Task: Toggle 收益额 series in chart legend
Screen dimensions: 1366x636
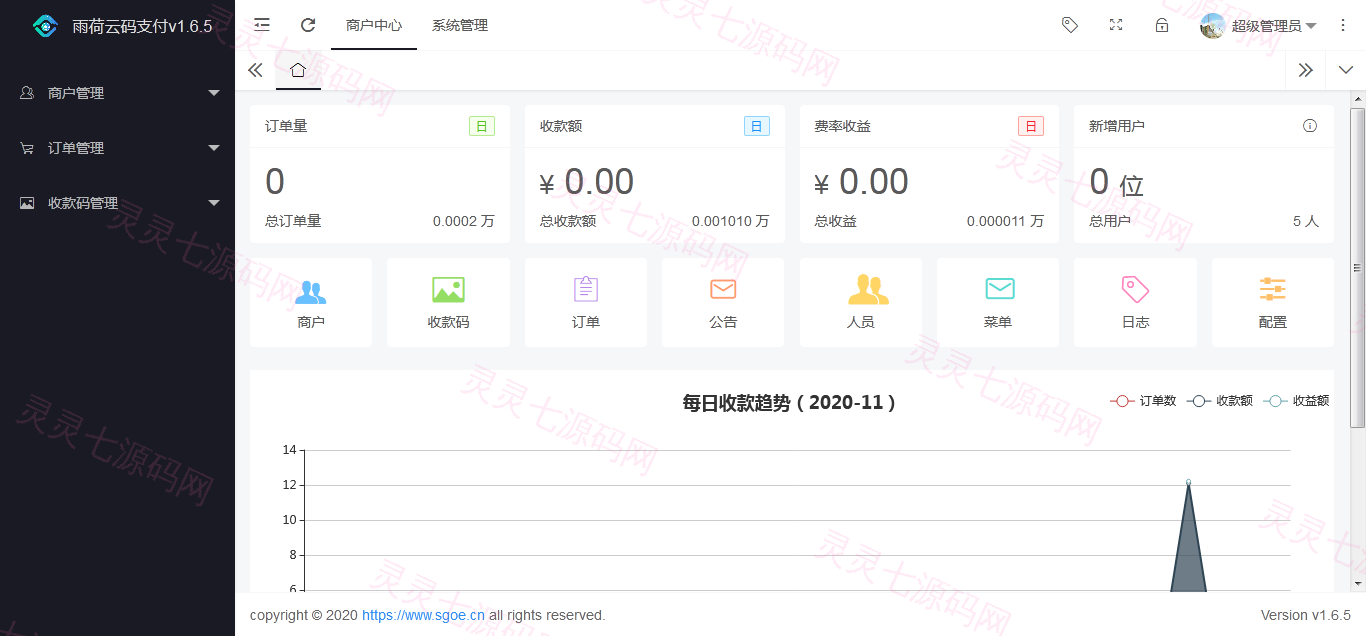Action: (x=1296, y=401)
